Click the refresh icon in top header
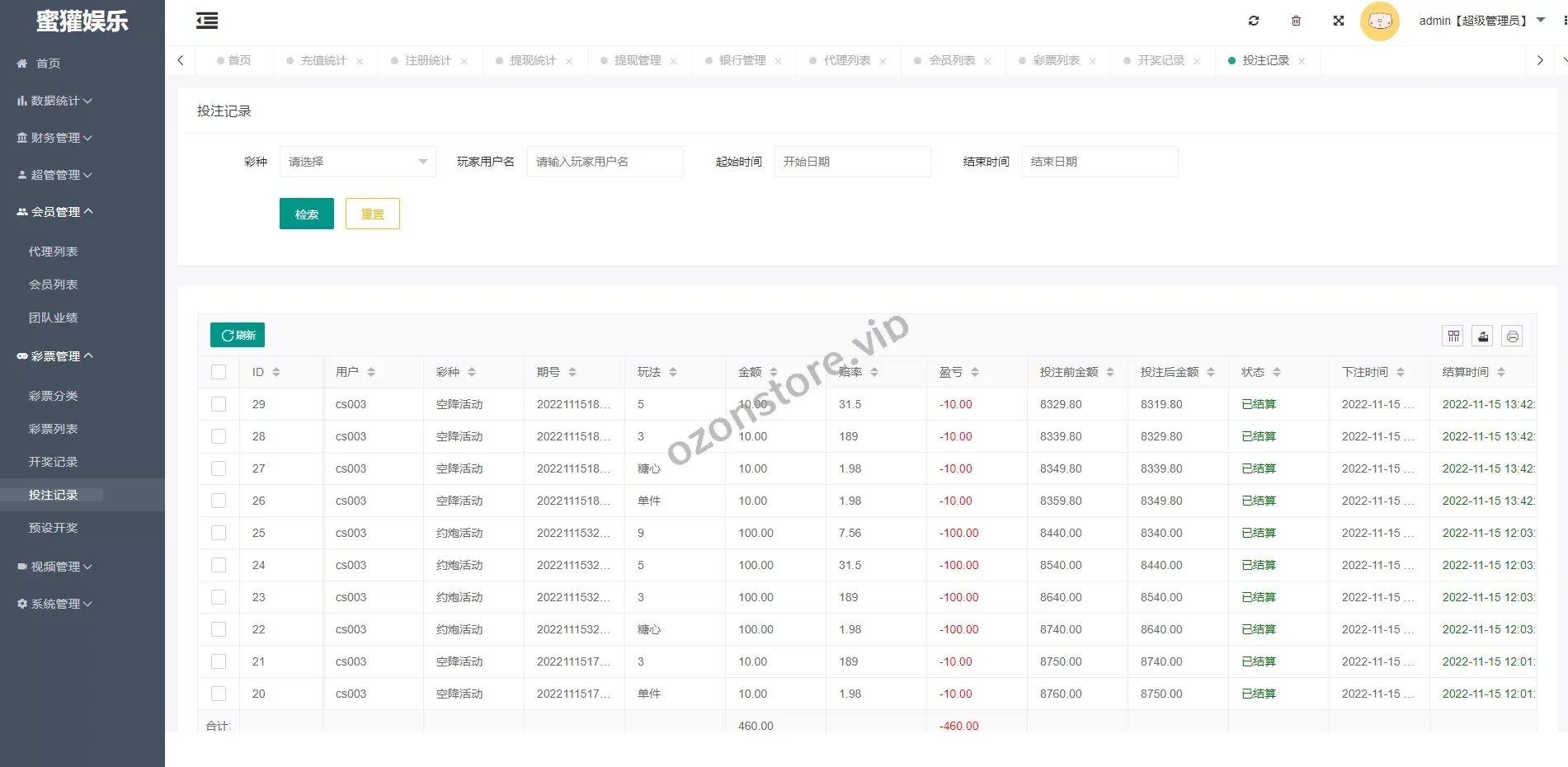Viewport: 1568px width, 767px height. coord(1254,21)
